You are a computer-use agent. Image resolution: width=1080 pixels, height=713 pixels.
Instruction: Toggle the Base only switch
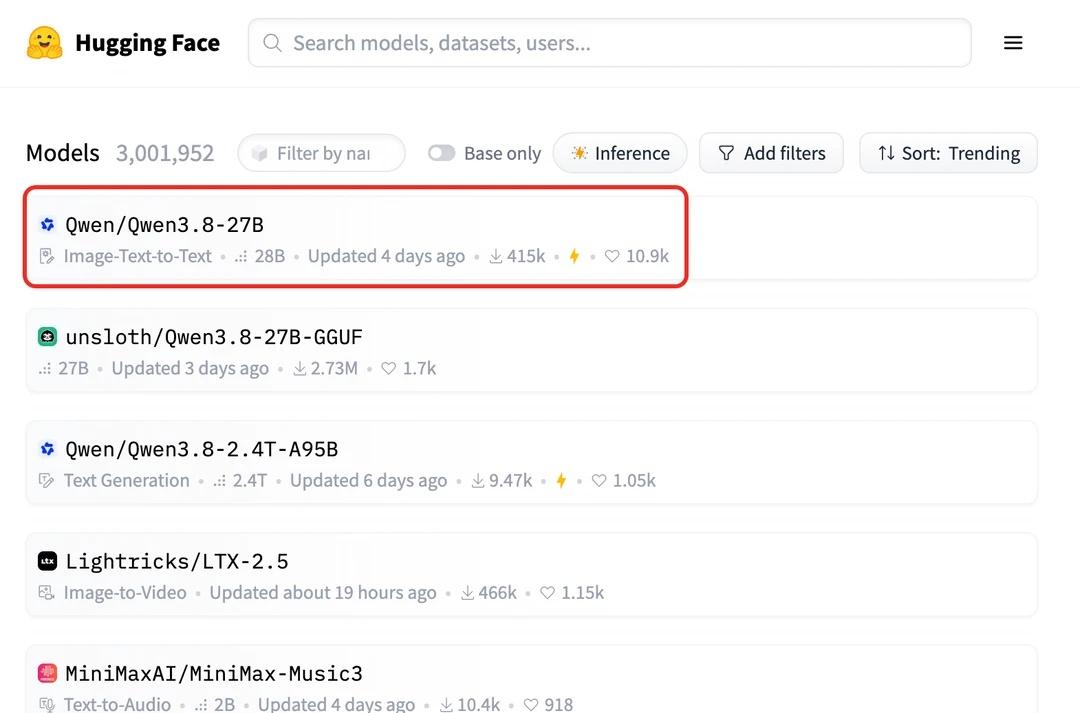click(x=442, y=153)
